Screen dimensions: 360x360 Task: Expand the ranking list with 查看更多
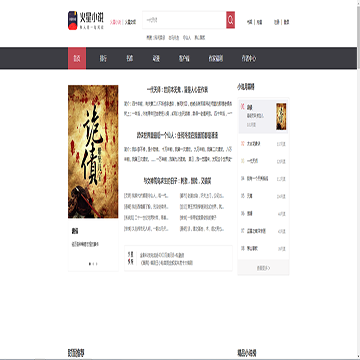coord(263,268)
